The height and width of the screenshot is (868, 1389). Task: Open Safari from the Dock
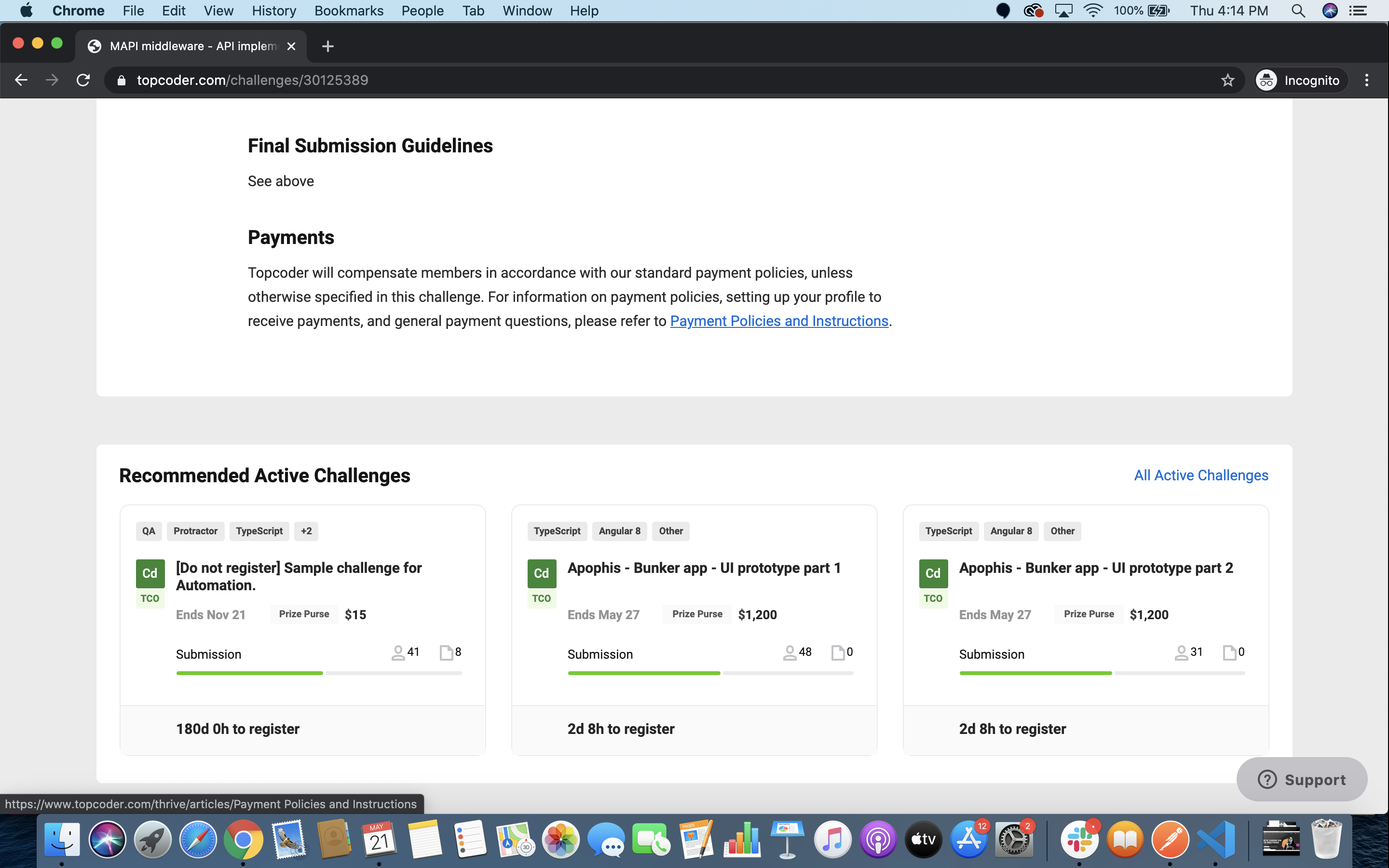coord(198,840)
